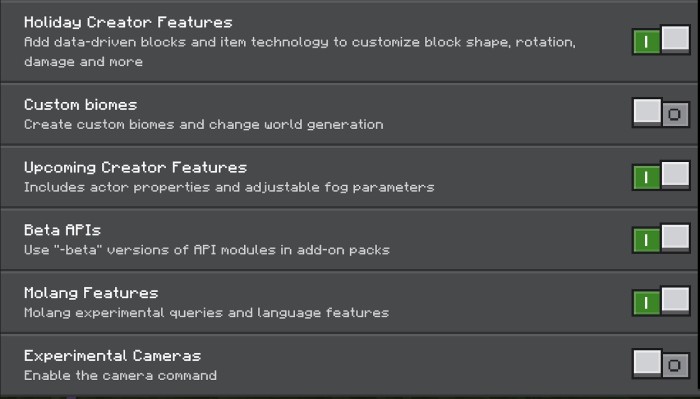
Task: Click the Holiday Creator Features title
Action: (x=128, y=22)
